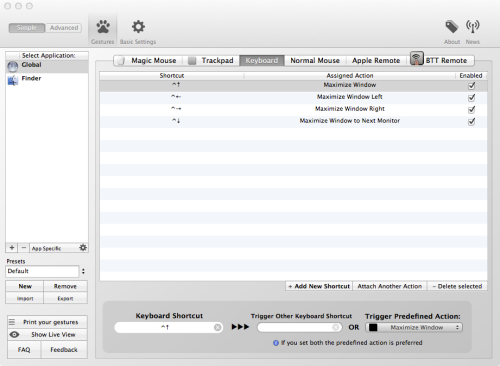Switch to the Trackpad tab
This screenshot has height=366, width=500.
click(x=211, y=61)
